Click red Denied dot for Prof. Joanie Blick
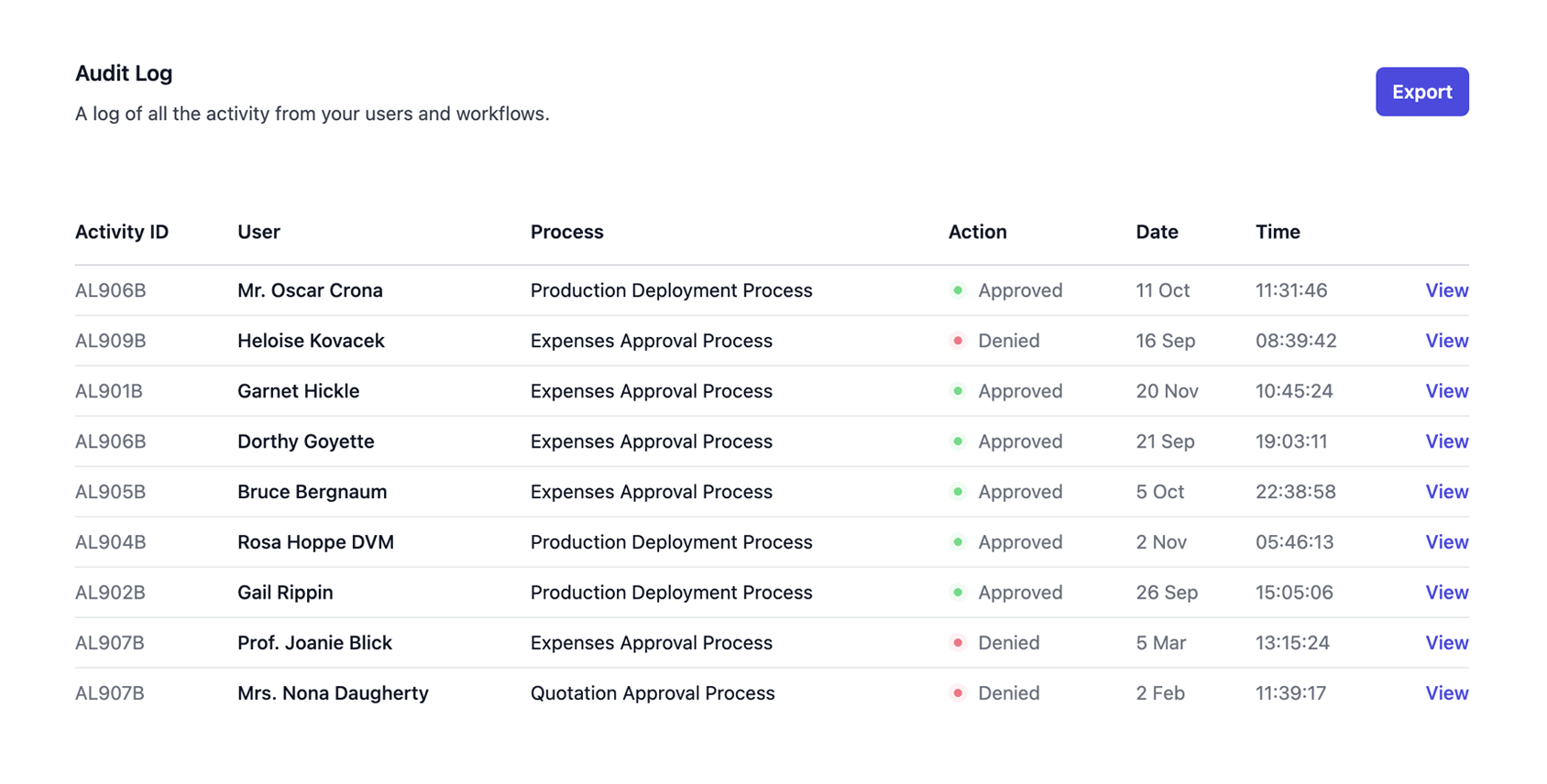Viewport: 1547px width, 784px height. (958, 643)
